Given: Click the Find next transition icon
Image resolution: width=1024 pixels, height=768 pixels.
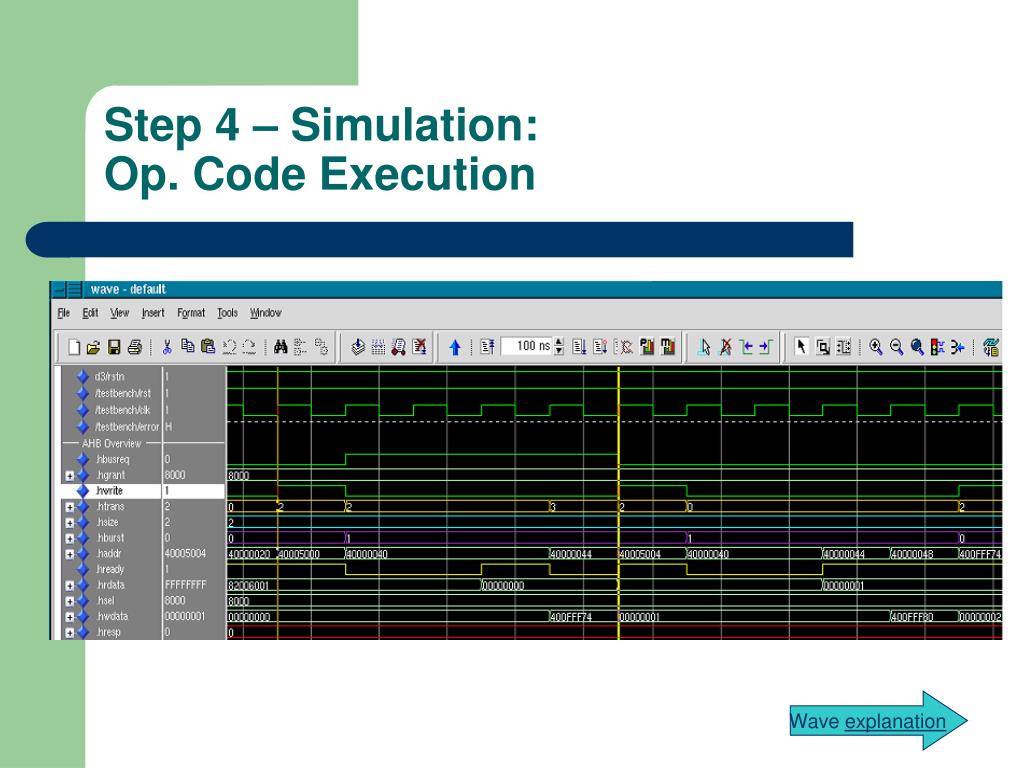Looking at the screenshot, I should point(766,347).
